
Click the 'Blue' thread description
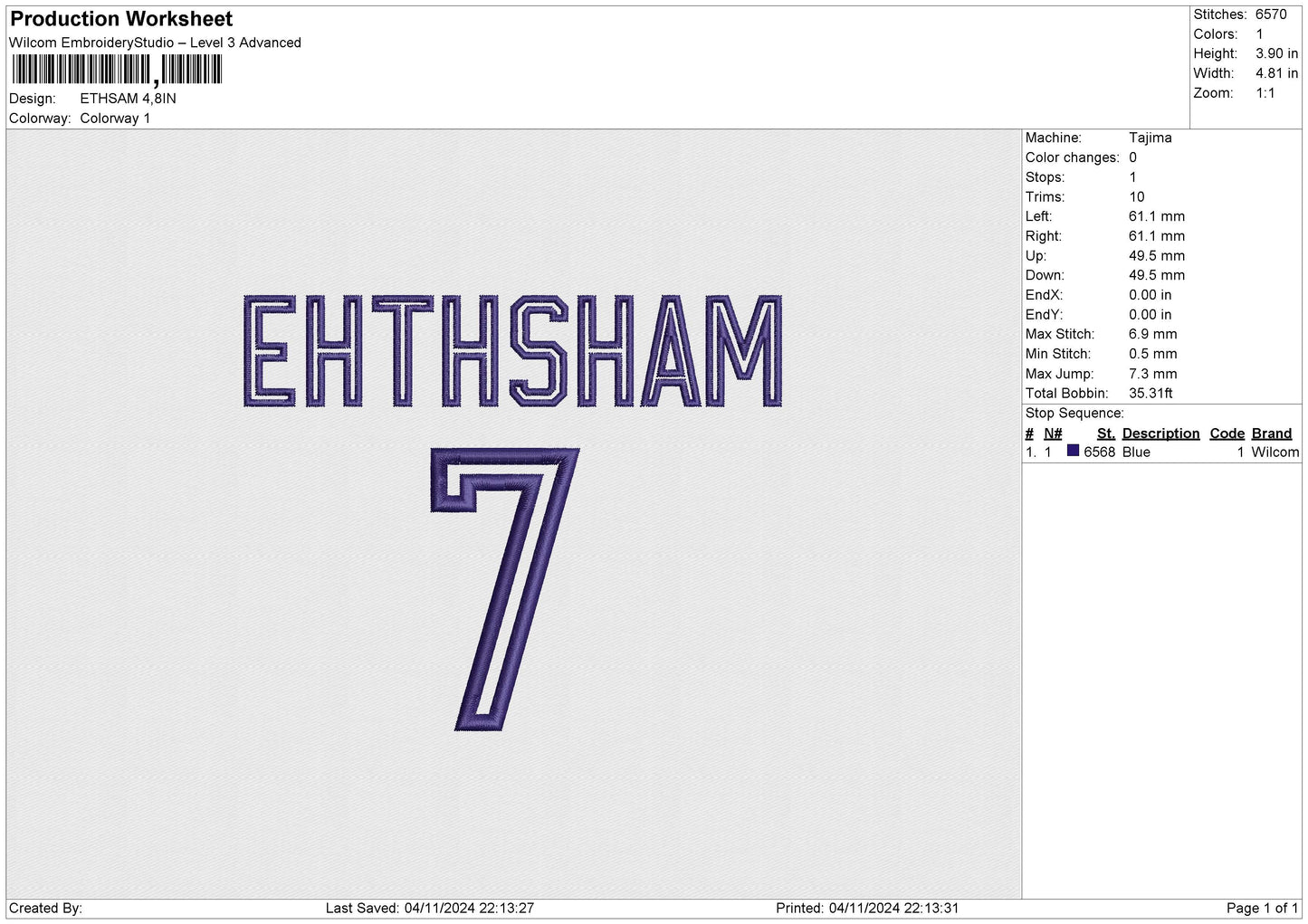[1136, 452]
